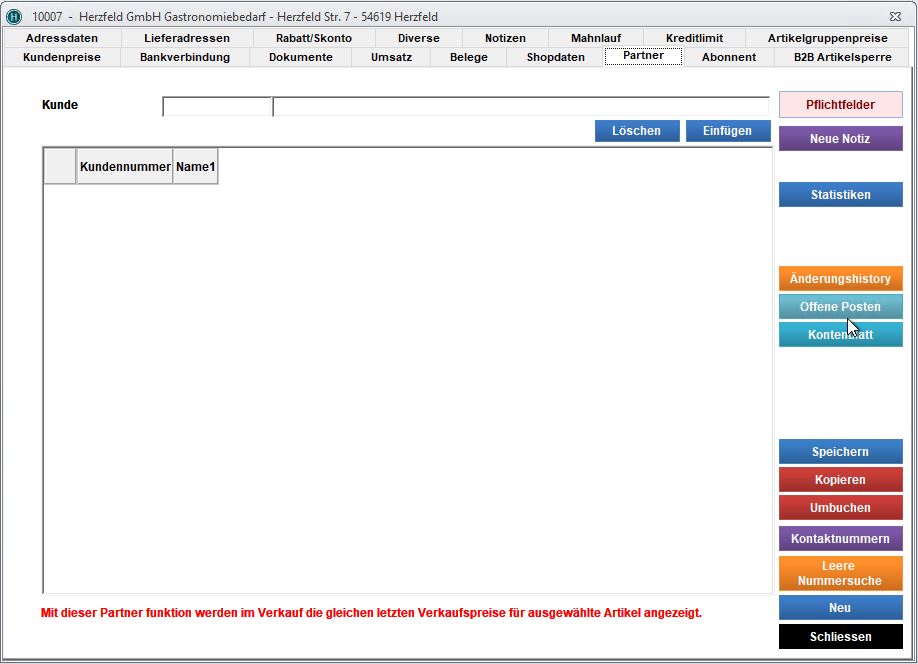Create a Neue Notiz
The width and height of the screenshot is (918, 664).
click(x=840, y=139)
